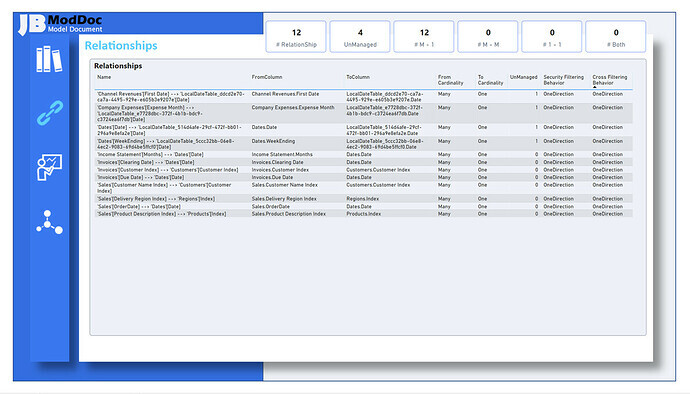This screenshot has width=690, height=394.
Task: Sort by Cross Filtering Behavior header
Action: tap(609, 80)
